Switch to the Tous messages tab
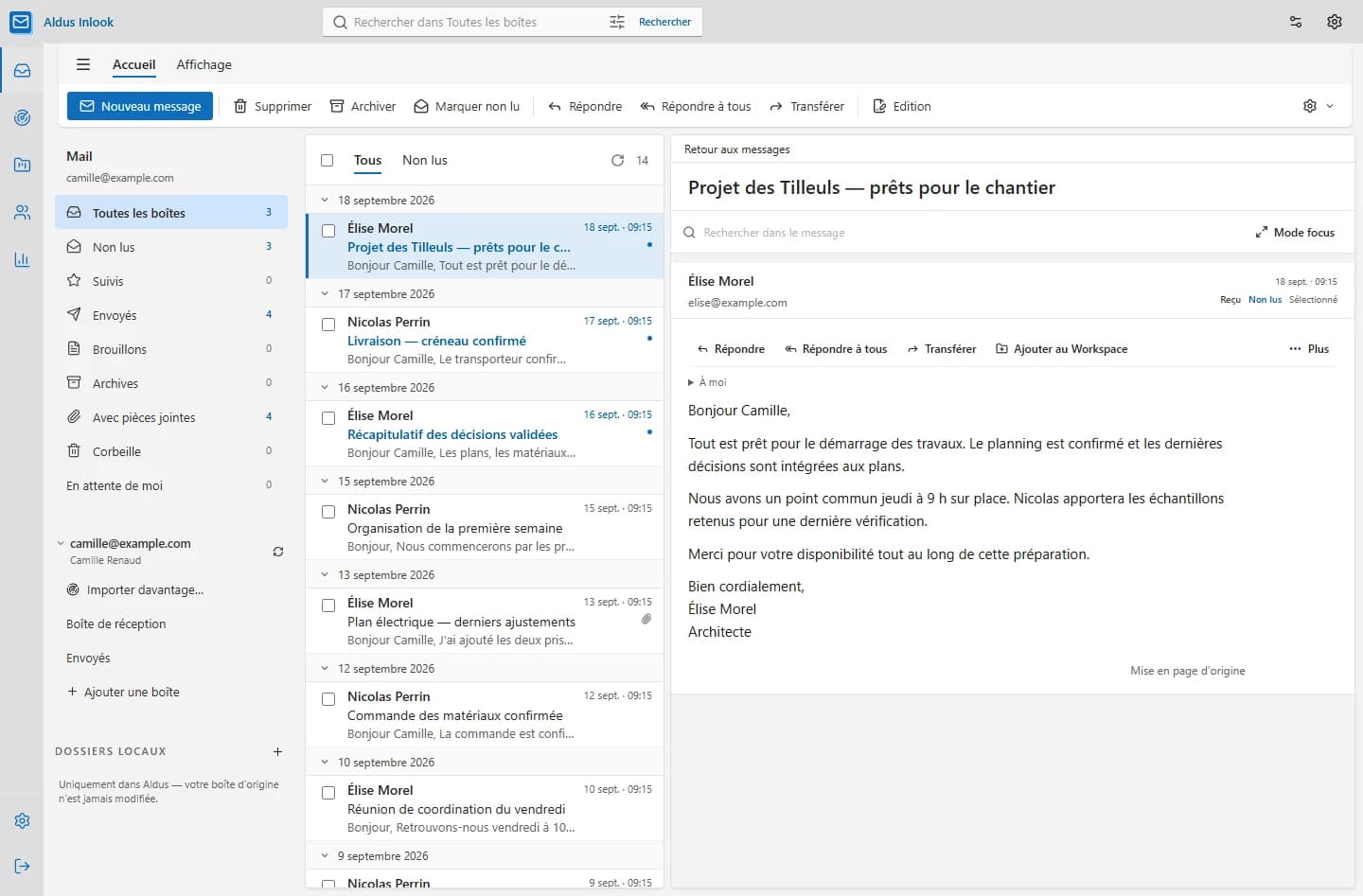Screen dimensions: 1363x896 click(x=367, y=161)
